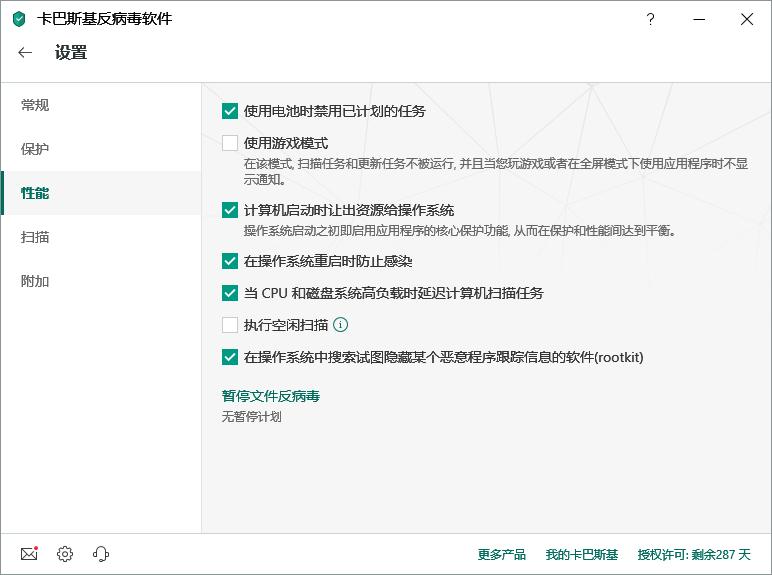Click the description under 计算机启动时让出资源
This screenshot has width=772, height=575.
(459, 230)
